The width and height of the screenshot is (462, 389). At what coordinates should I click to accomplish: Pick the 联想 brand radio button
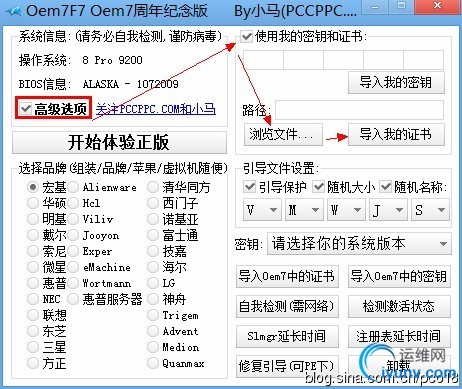click(33, 315)
